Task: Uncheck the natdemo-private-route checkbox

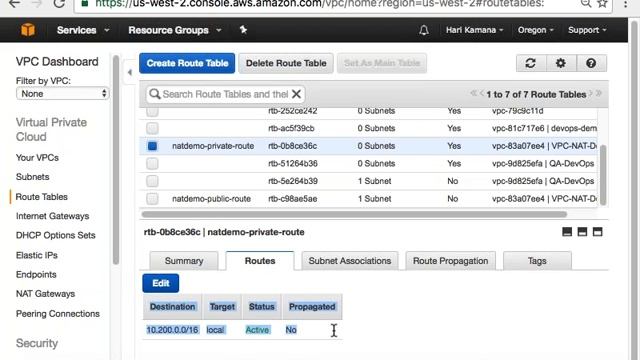Action: tap(152, 146)
